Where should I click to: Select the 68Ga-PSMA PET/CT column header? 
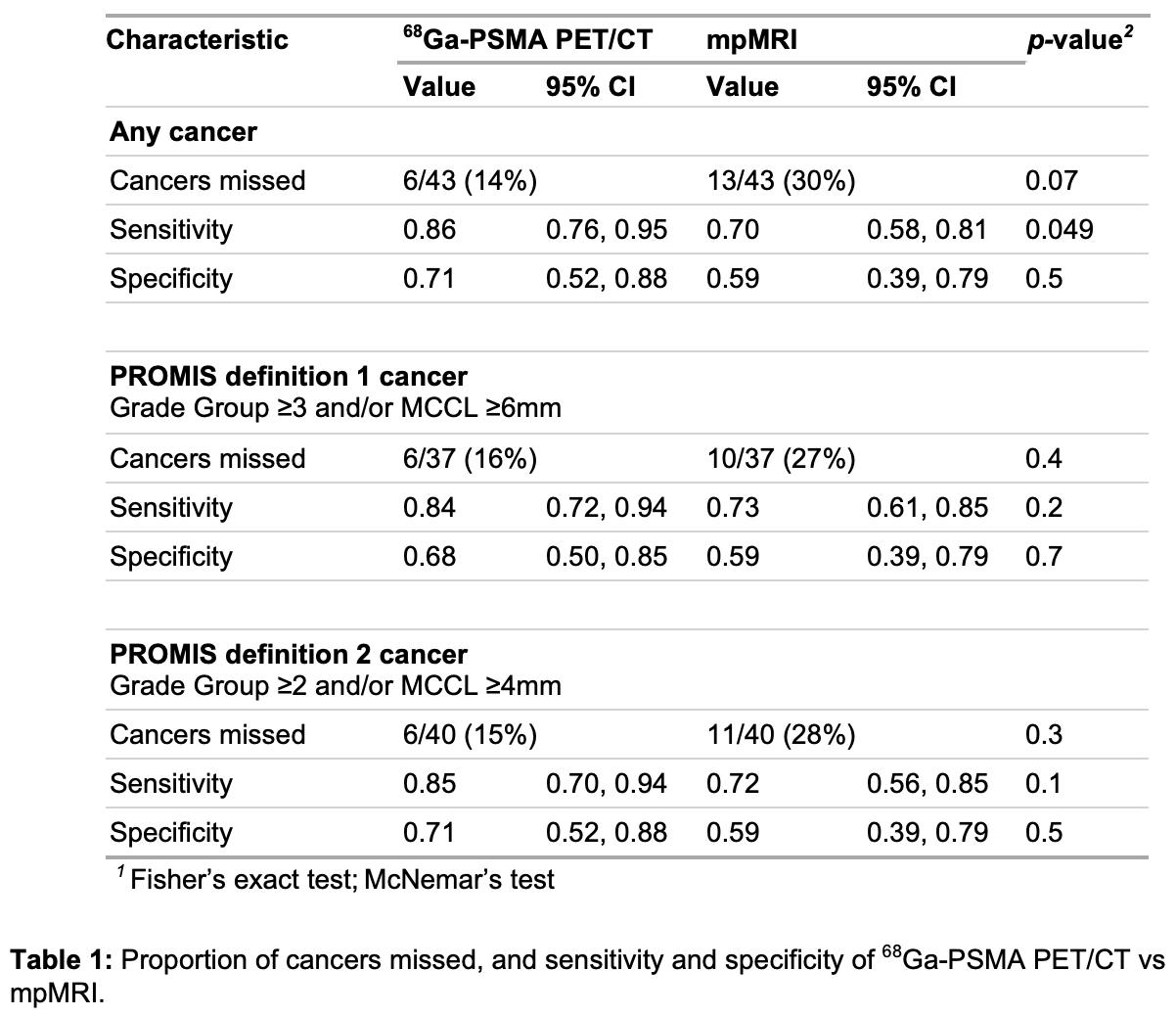coord(527,40)
